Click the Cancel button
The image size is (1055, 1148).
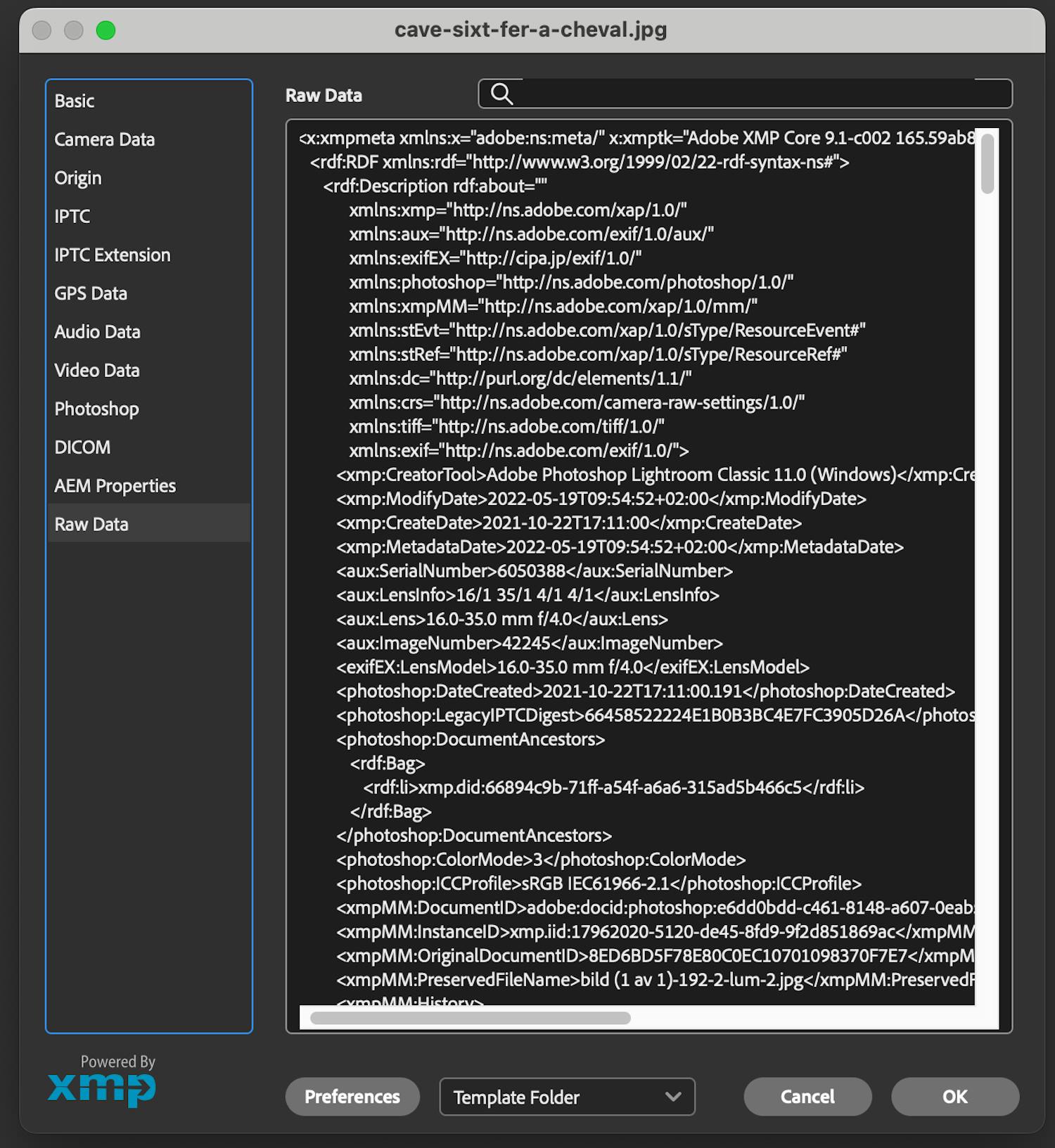click(x=807, y=1097)
